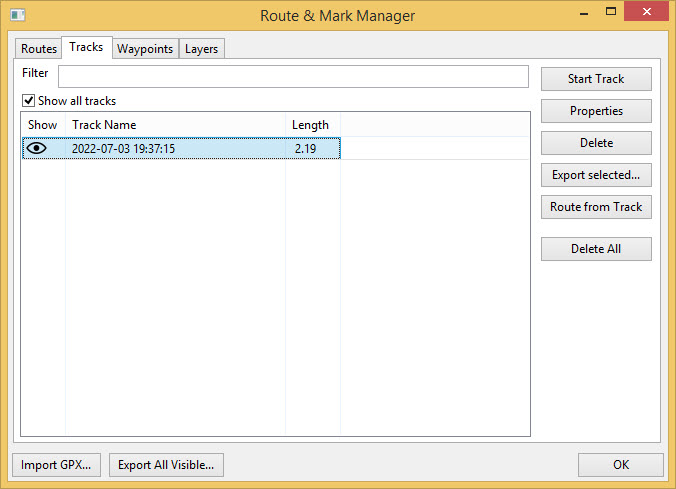Image resolution: width=676 pixels, height=489 pixels.
Task: Sort tracks by Length column header
Action: (x=312, y=125)
